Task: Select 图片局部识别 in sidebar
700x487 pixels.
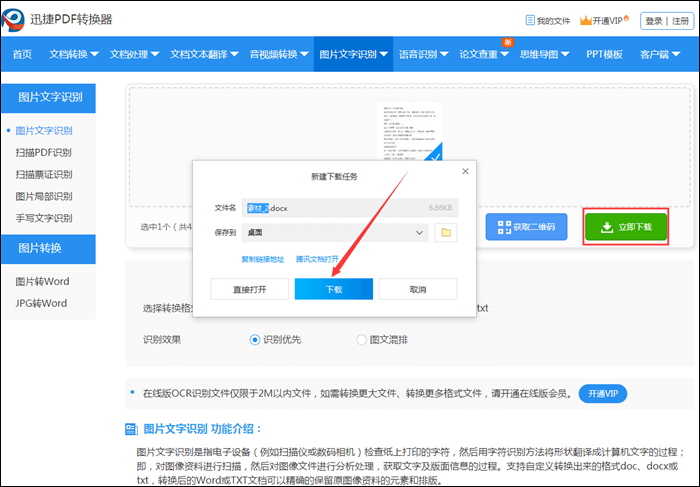Action: click(x=44, y=196)
